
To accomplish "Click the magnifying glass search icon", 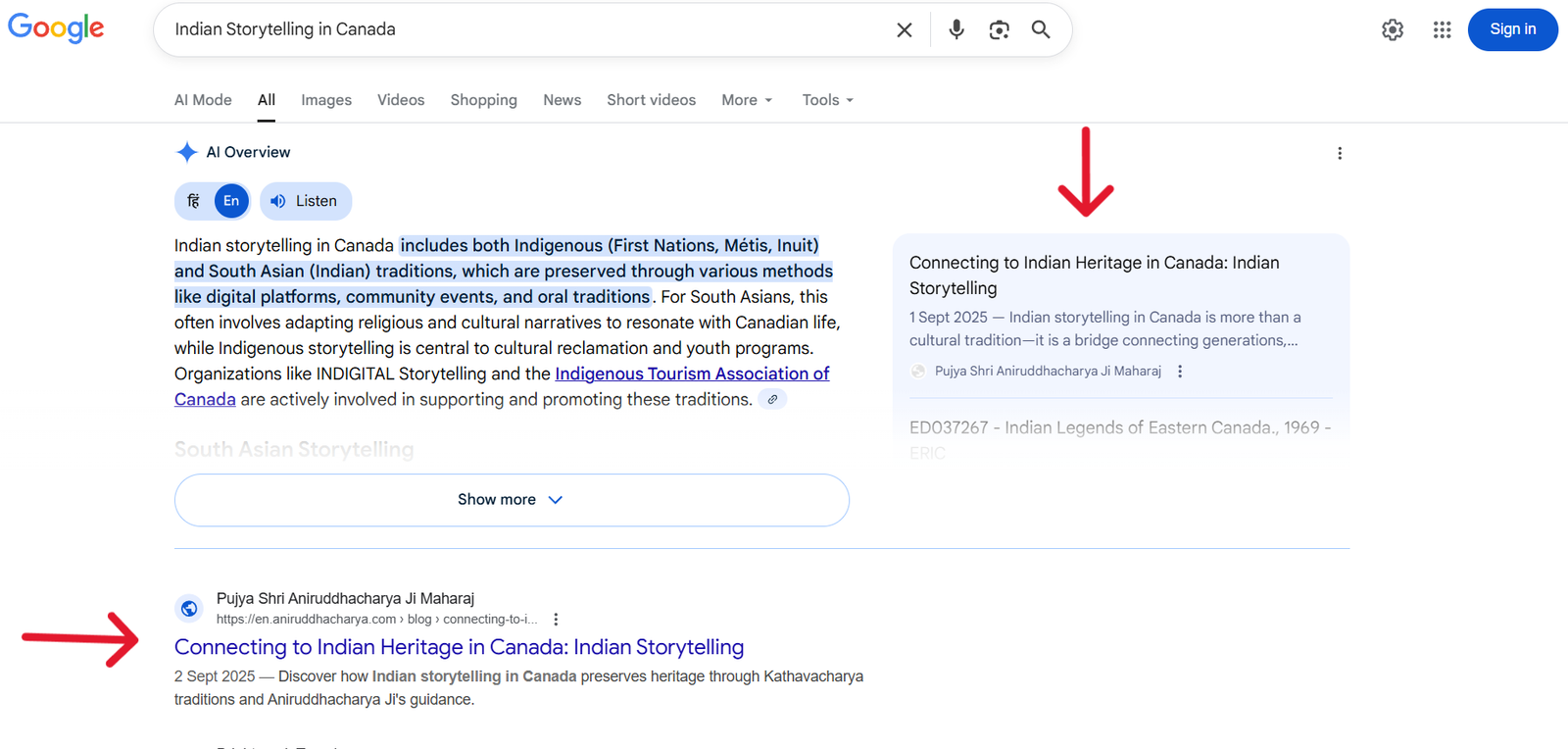I will coord(1041,29).
